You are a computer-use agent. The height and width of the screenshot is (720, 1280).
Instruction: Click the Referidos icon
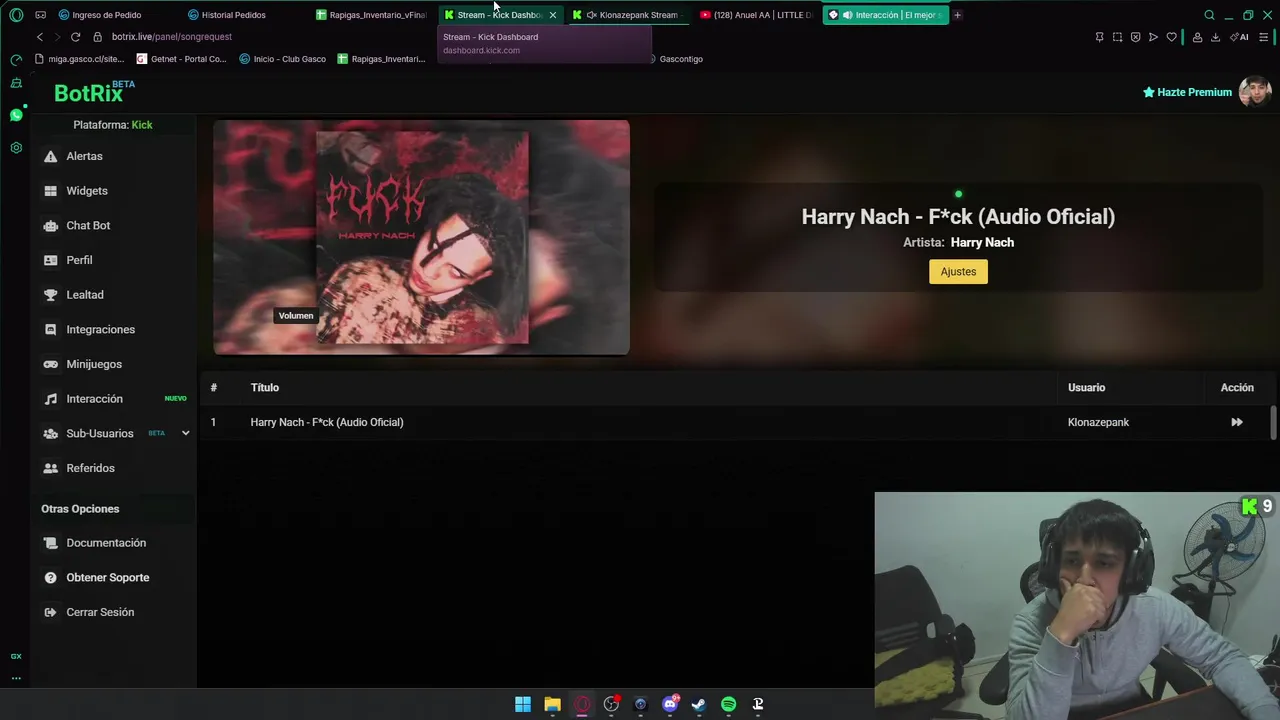click(x=50, y=468)
